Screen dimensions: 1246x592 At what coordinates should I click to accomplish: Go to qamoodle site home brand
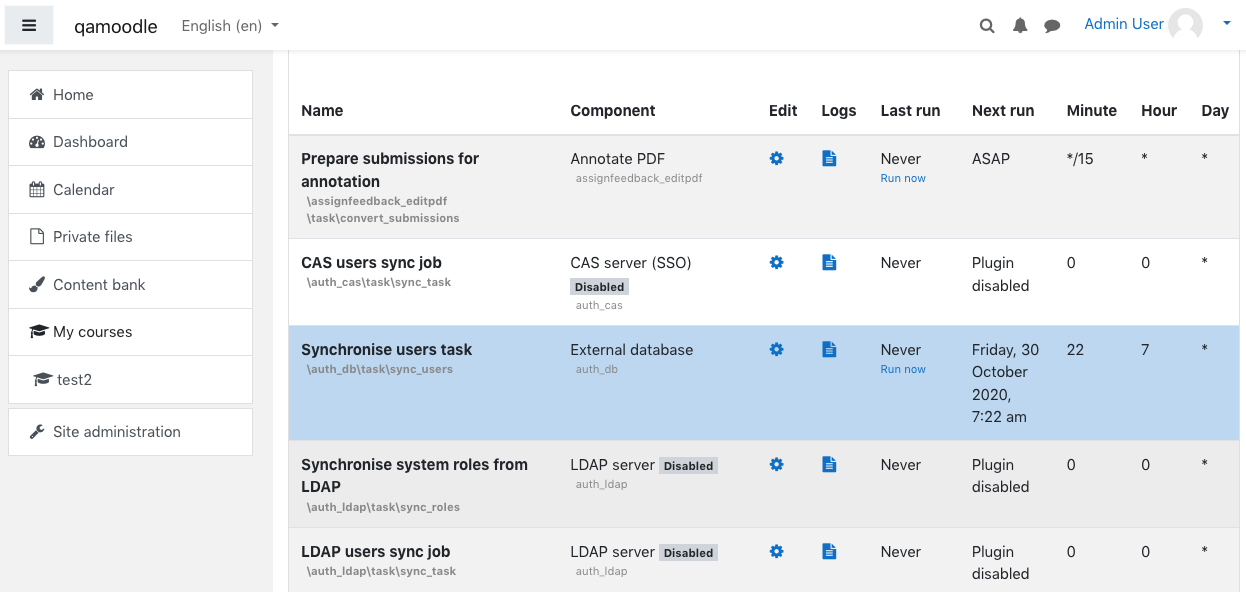tap(116, 26)
